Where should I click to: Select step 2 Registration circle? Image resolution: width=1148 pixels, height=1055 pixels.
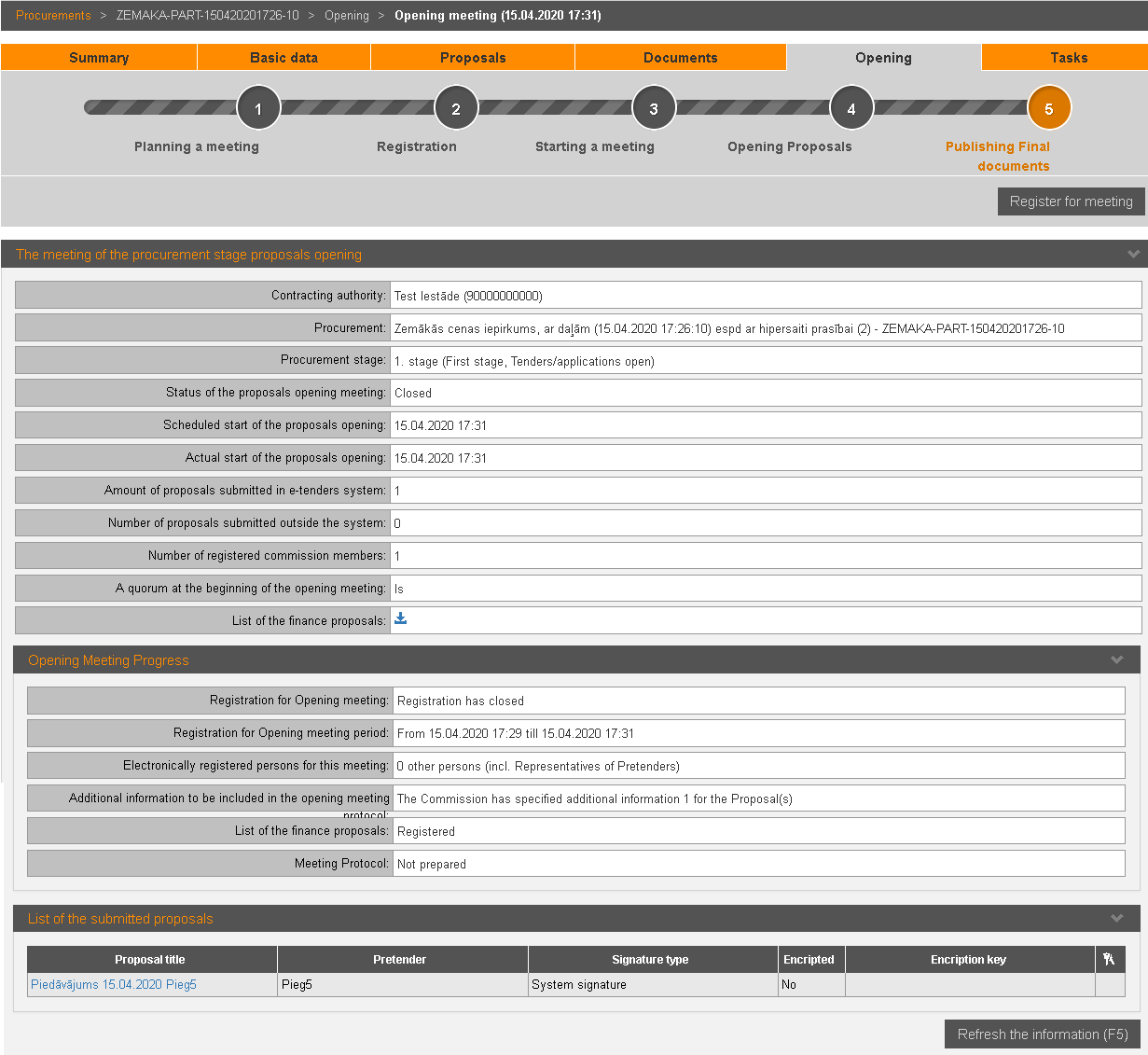click(456, 109)
